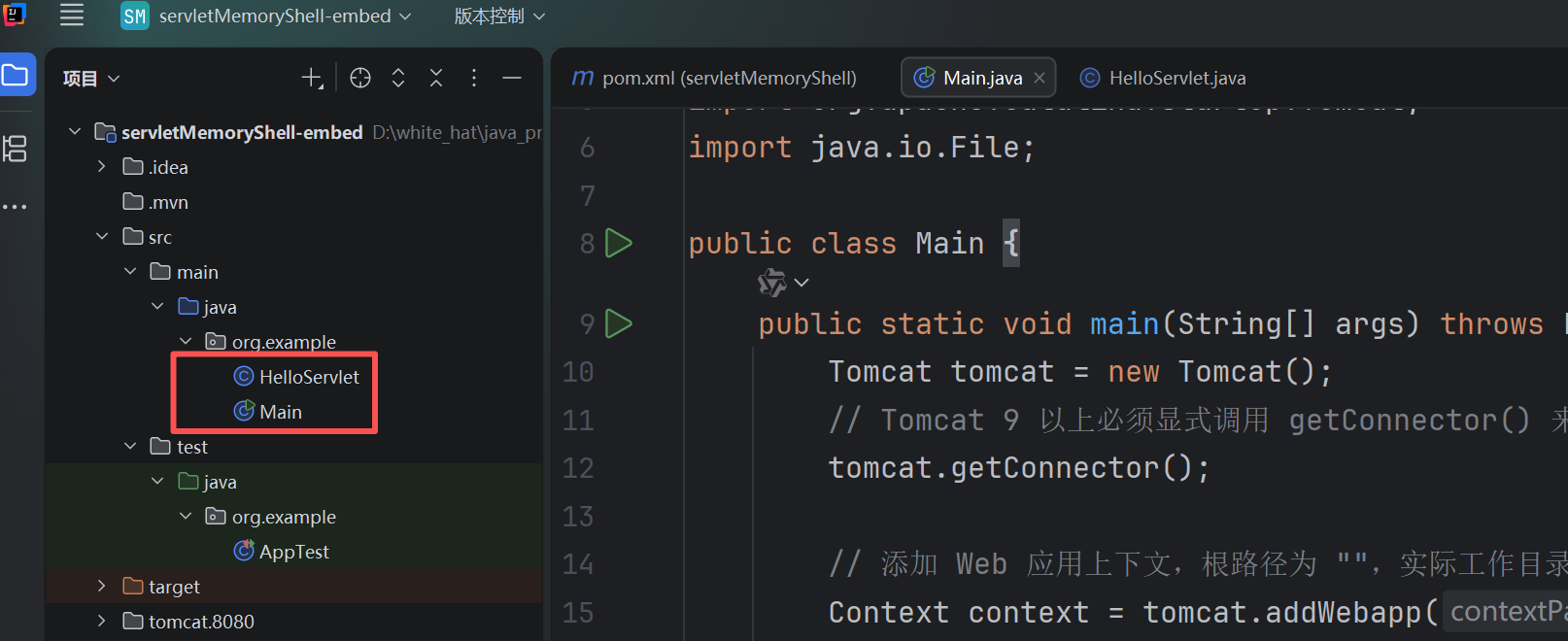Screen dimensions: 1568x641
Task: Open the 版本控制 dropdown
Action: [499, 17]
